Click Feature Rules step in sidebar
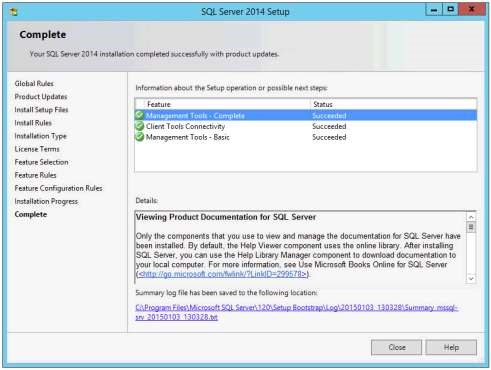 tap(35, 175)
